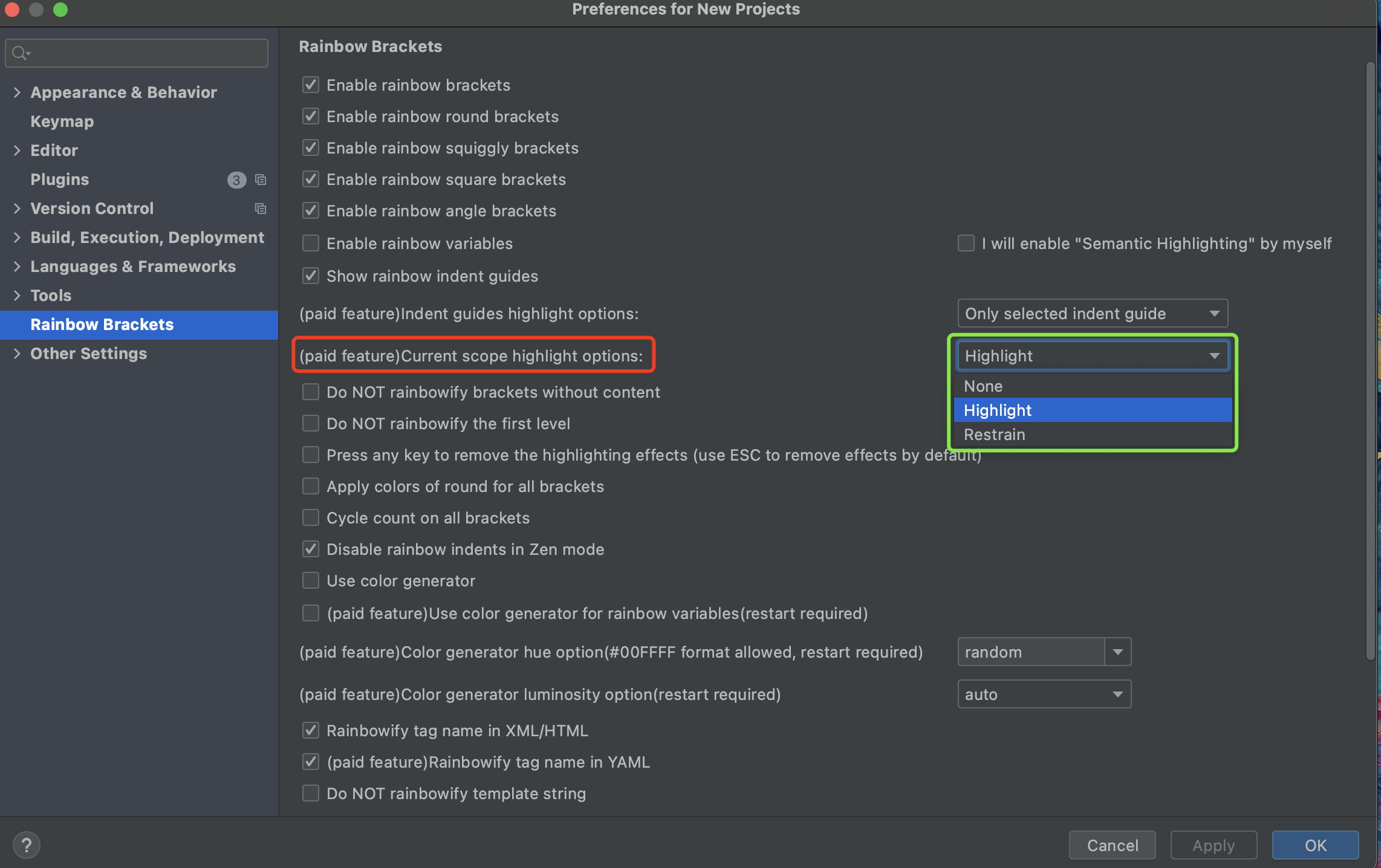1381x868 pixels.
Task: Check Apply colors of round for all brackets
Action: pos(311,487)
